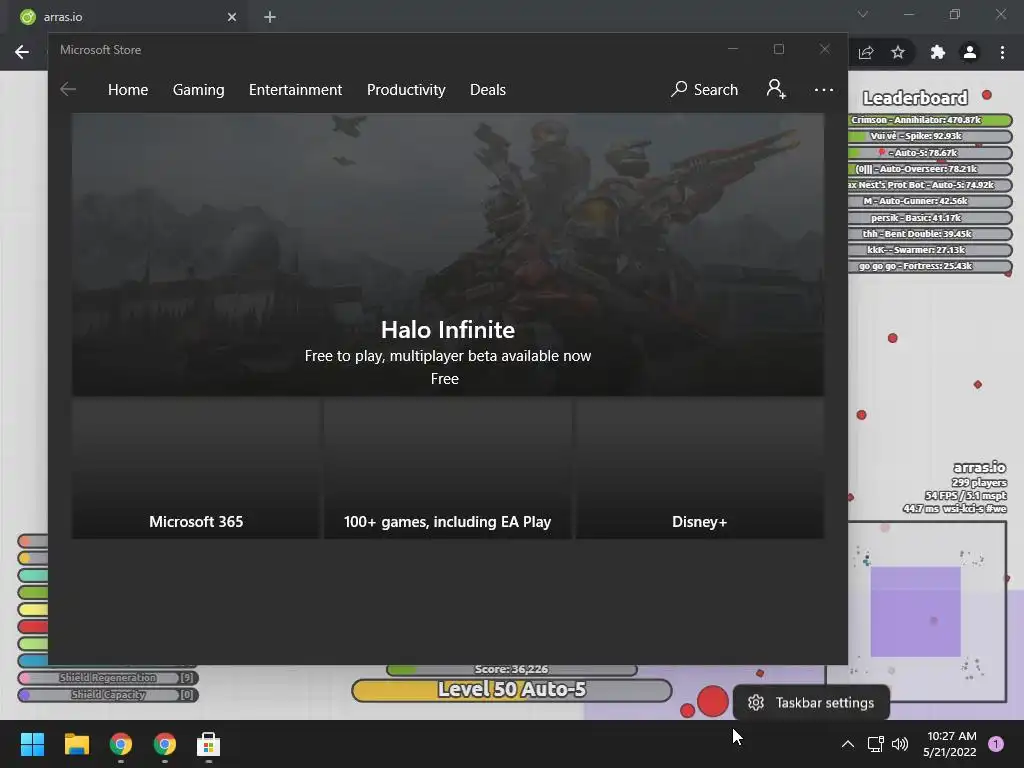Click the Shield Regeneration stat bar
Screen dimensions: 1024x768
click(x=108, y=678)
